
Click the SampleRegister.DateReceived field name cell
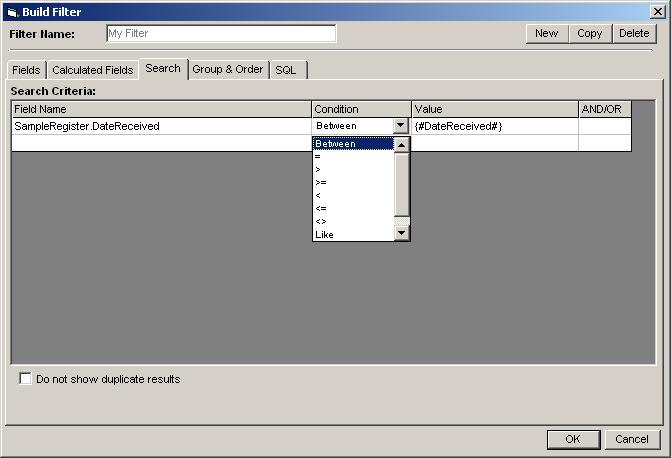pos(160,126)
